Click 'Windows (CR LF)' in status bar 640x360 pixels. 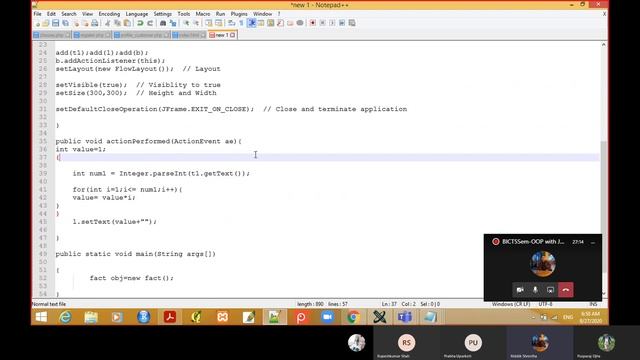tap(511, 304)
